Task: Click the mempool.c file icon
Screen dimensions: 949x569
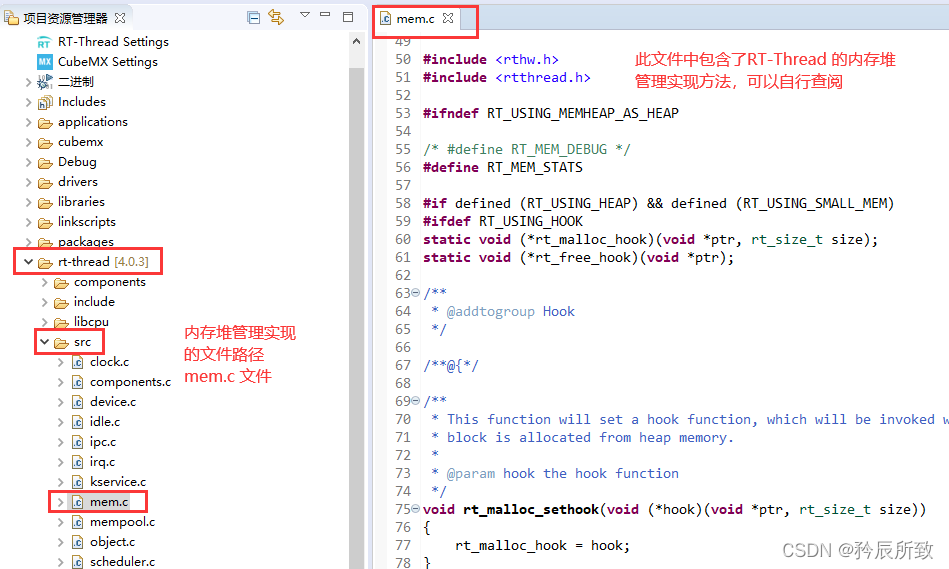Action: click(77, 522)
